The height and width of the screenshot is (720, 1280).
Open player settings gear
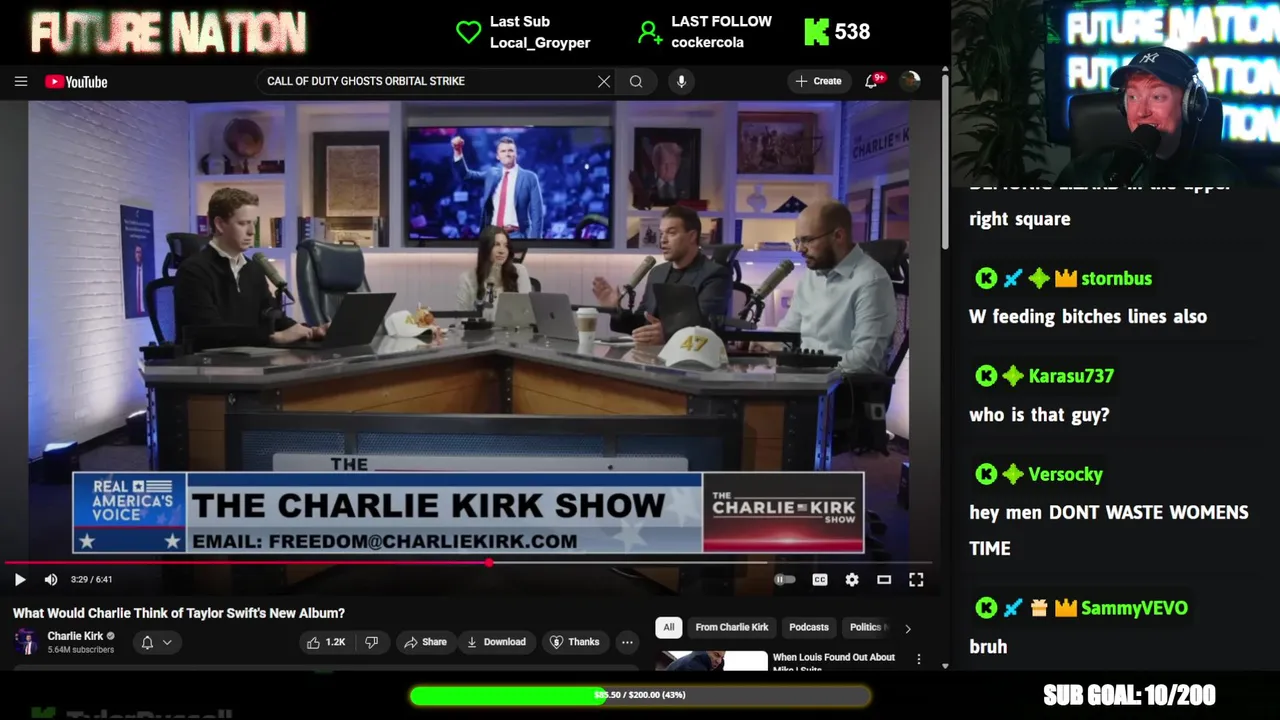[x=852, y=580]
